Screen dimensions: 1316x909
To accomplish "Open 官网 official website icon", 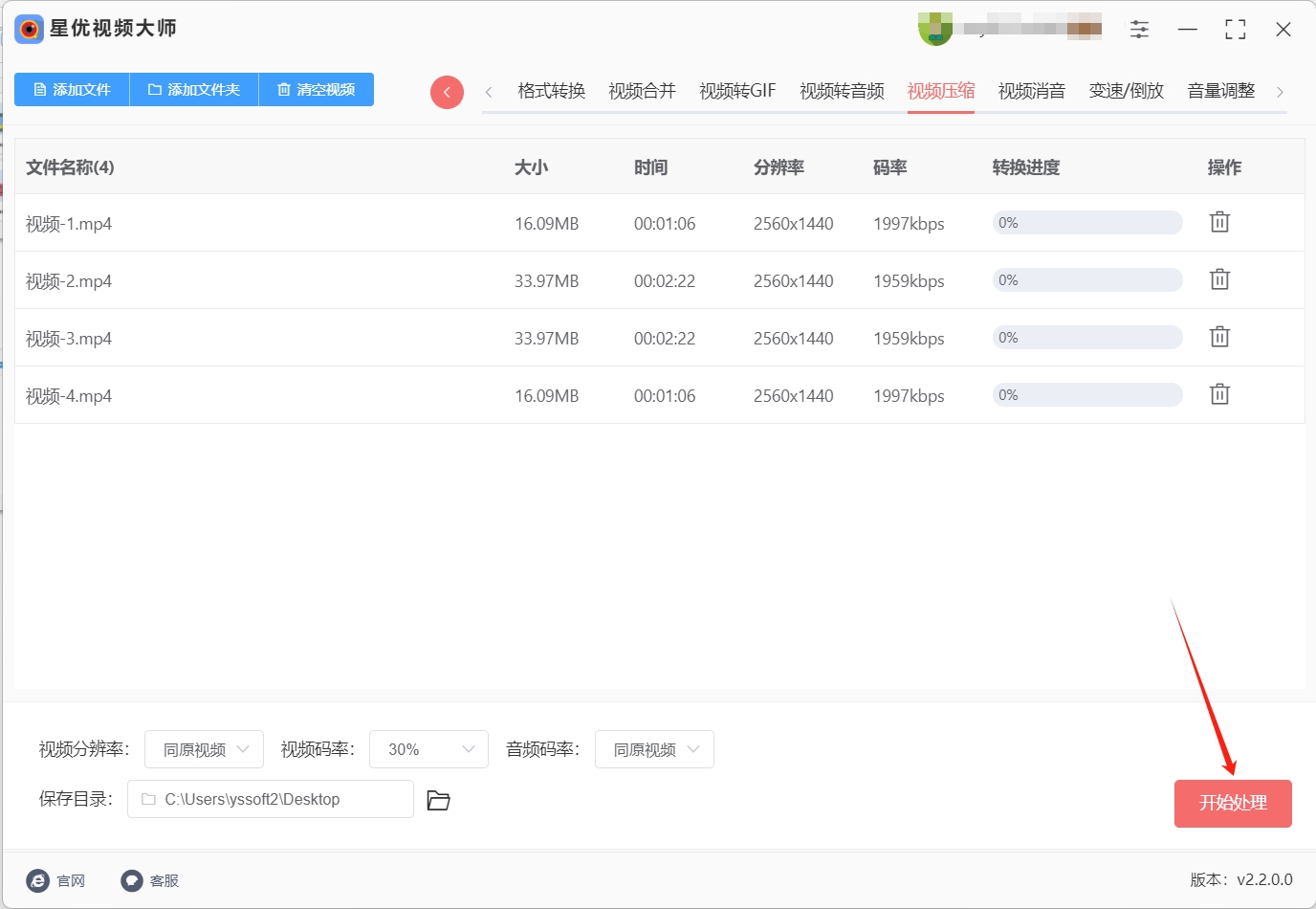I will coord(37,880).
